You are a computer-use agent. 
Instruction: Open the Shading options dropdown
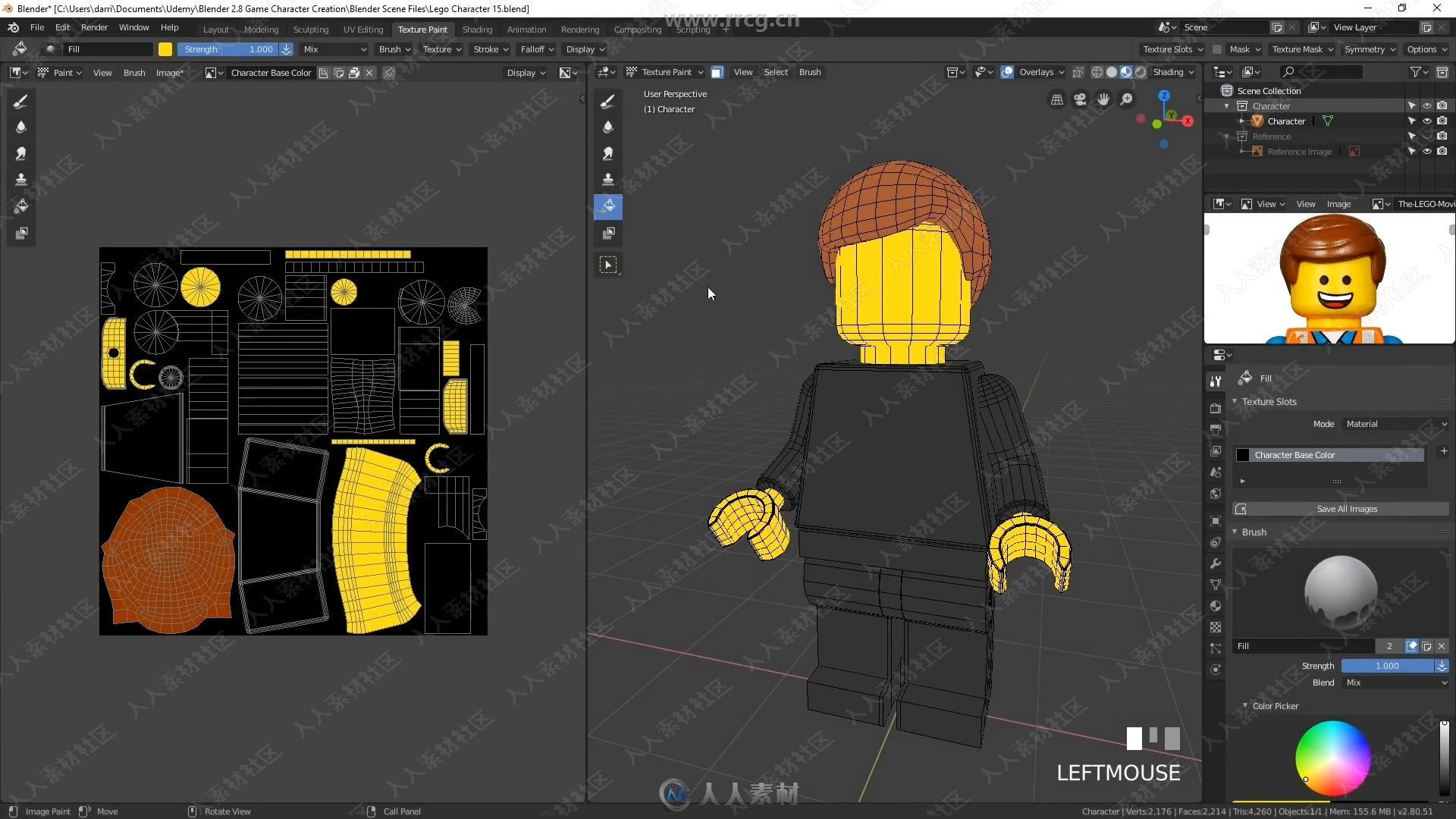1173,72
